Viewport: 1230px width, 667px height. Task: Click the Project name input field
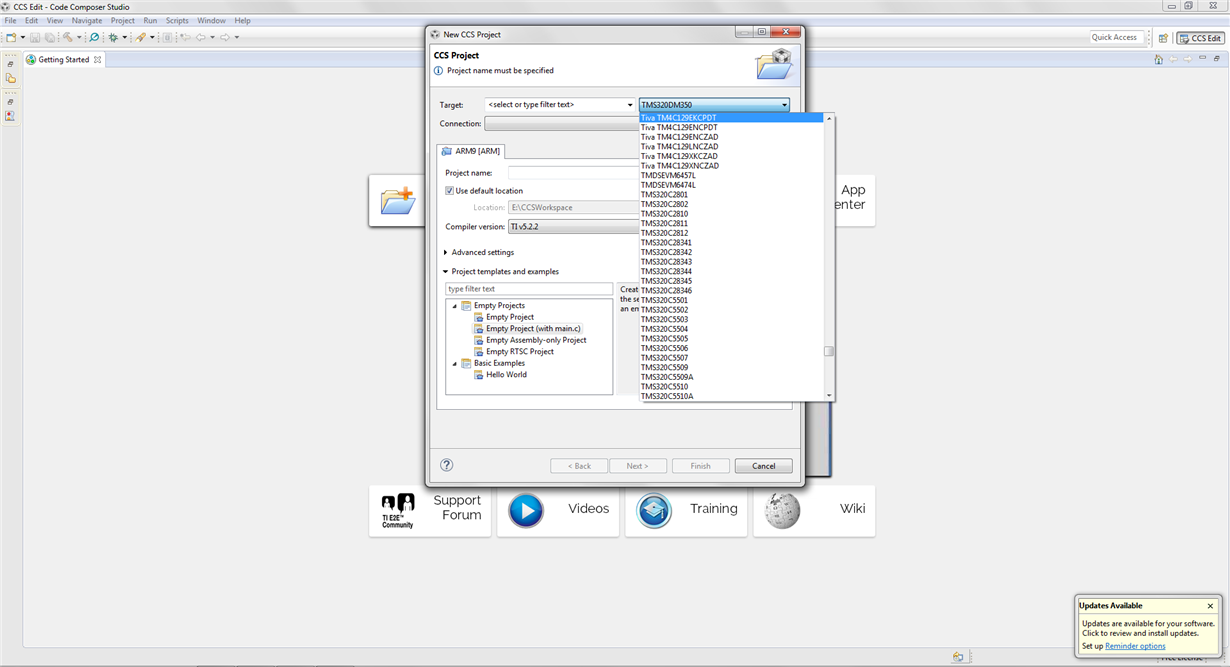574,173
